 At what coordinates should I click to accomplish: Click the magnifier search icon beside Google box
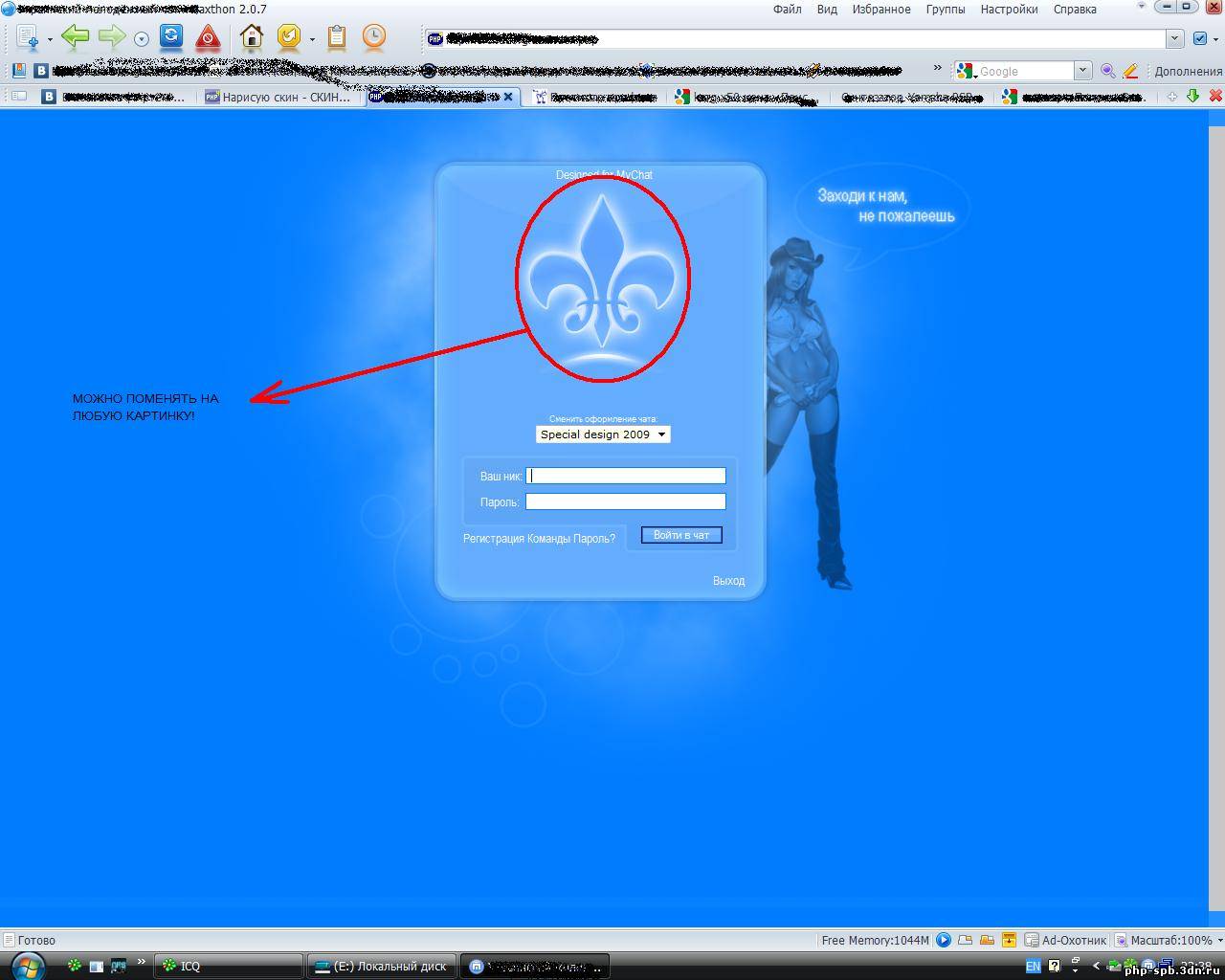tap(1107, 71)
